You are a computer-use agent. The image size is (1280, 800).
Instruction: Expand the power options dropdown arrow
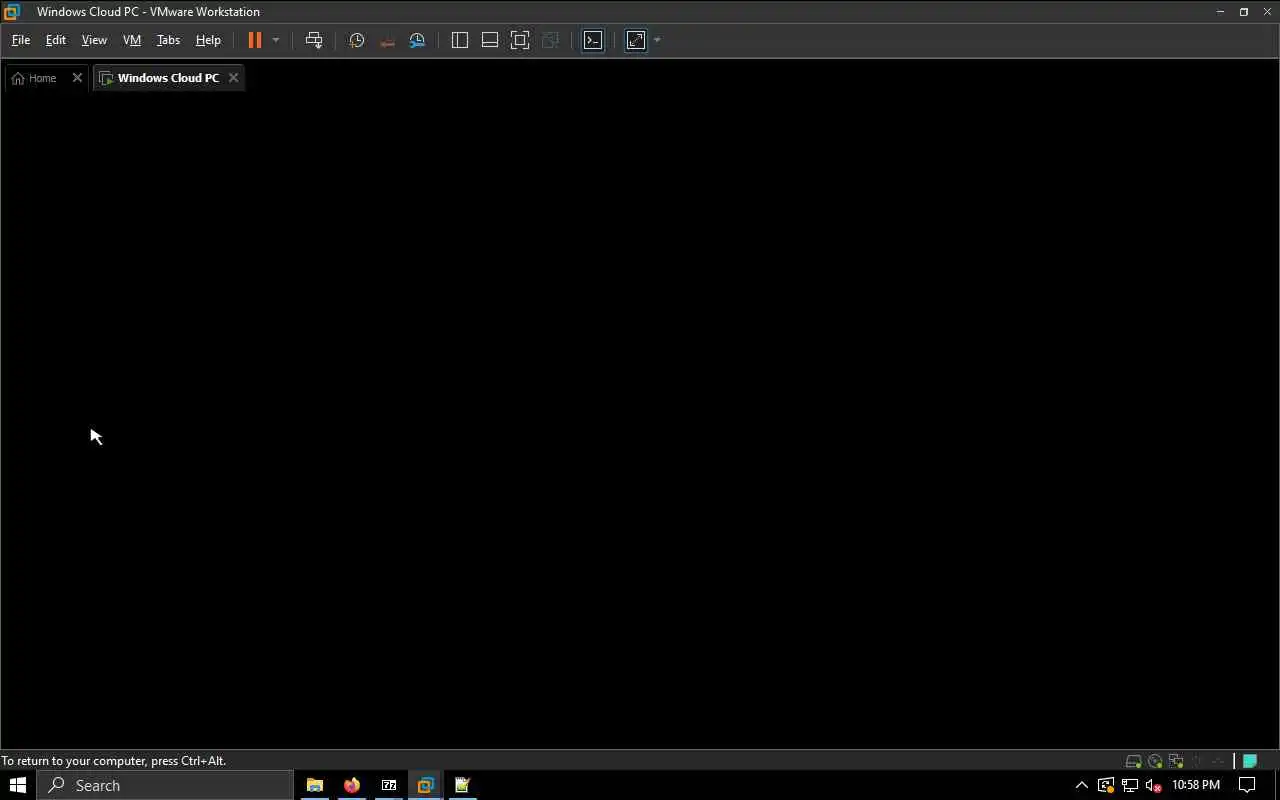276,40
